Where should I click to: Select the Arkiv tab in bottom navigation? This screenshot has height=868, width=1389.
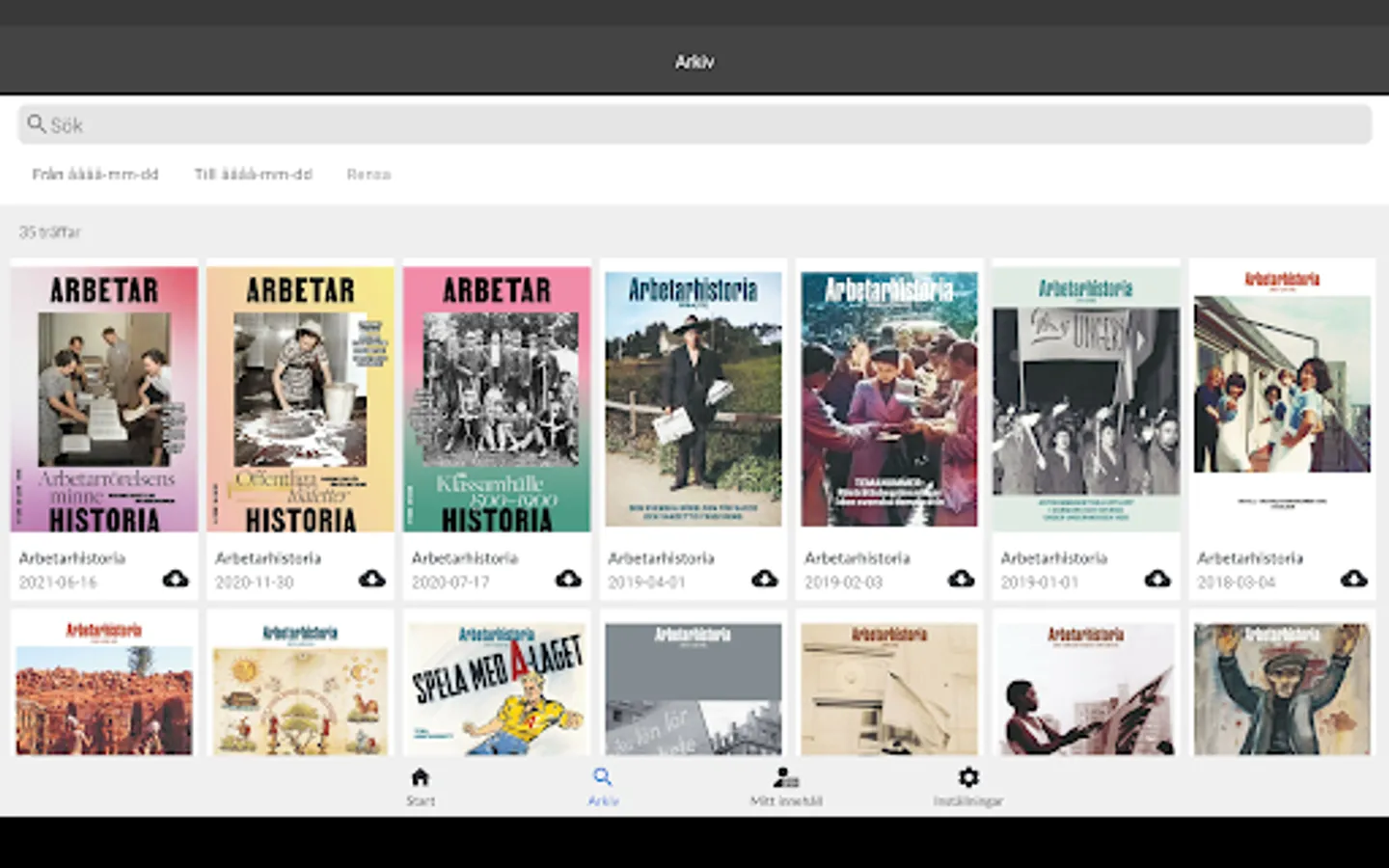click(x=603, y=786)
